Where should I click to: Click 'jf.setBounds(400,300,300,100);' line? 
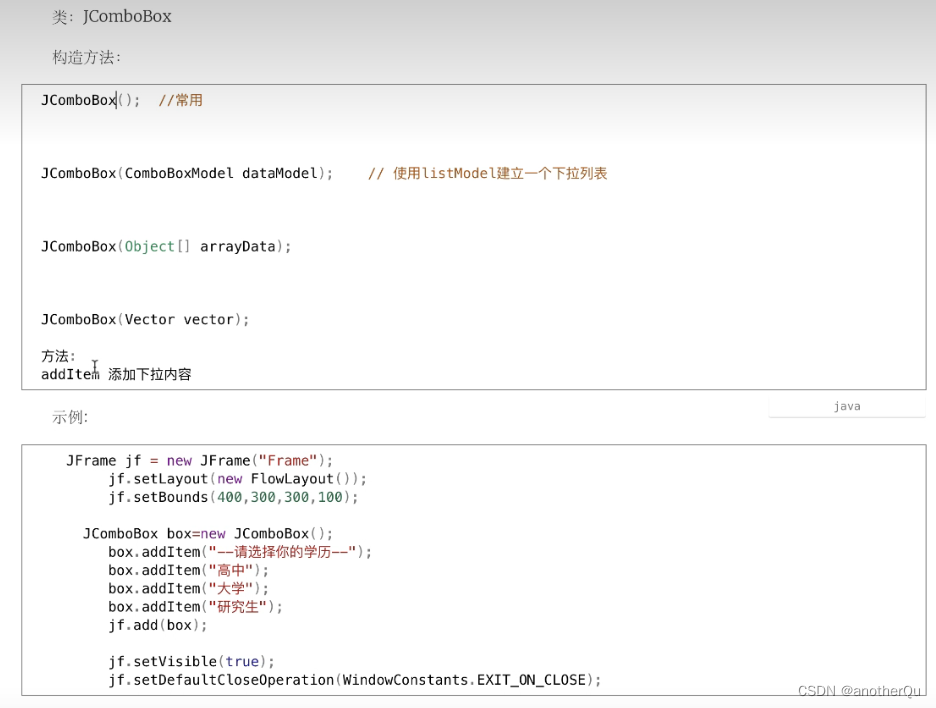tap(233, 497)
